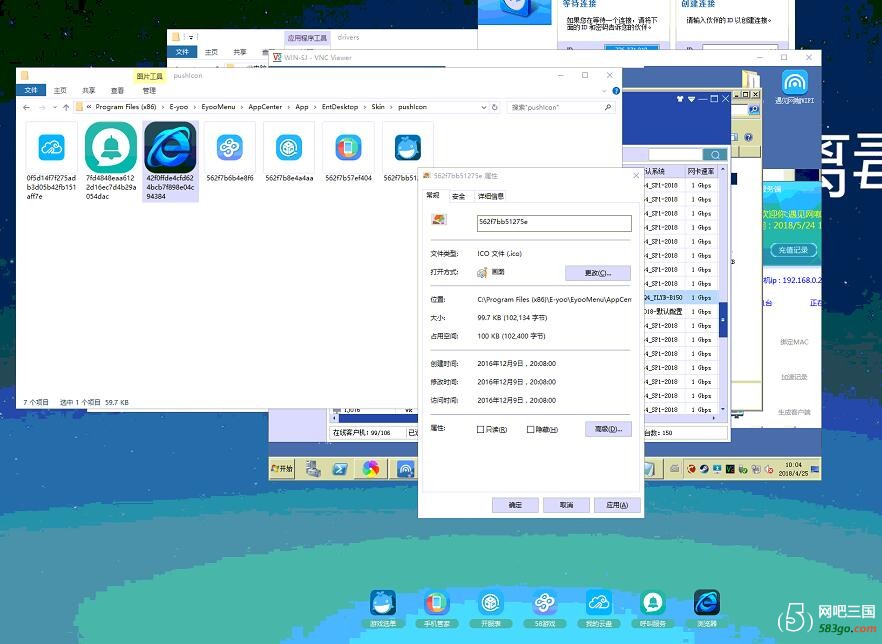
Task: Click the AppCenter breadcrumb segment
Action: (265, 107)
